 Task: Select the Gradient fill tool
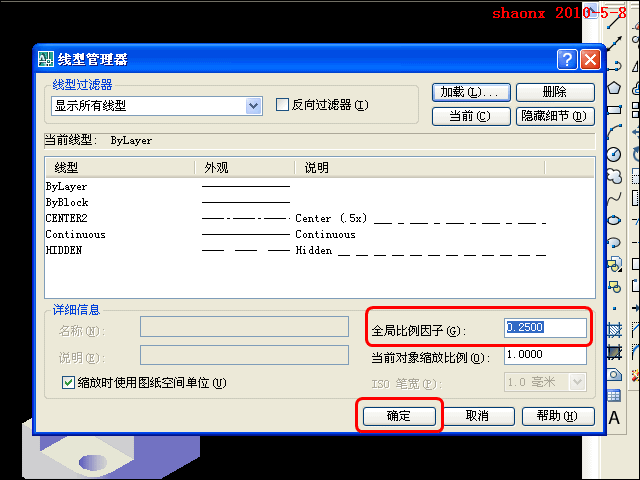(x=614, y=352)
